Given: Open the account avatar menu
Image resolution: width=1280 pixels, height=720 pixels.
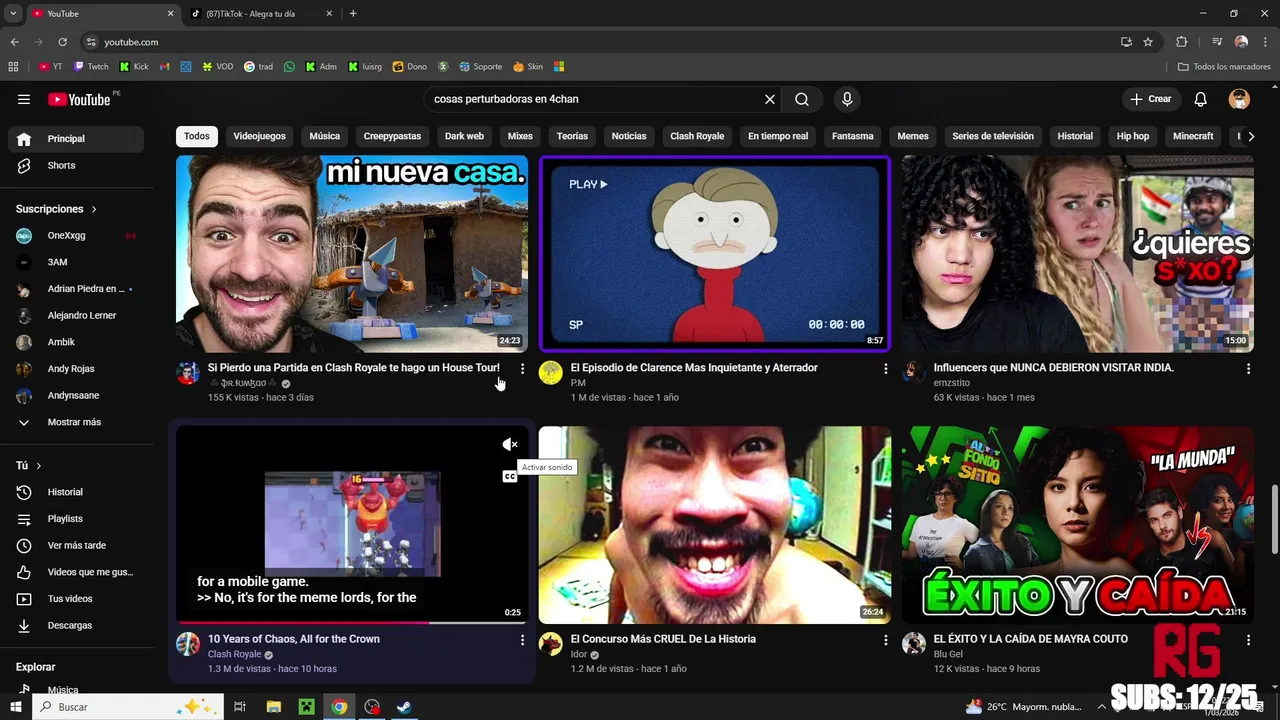Looking at the screenshot, I should [x=1239, y=99].
